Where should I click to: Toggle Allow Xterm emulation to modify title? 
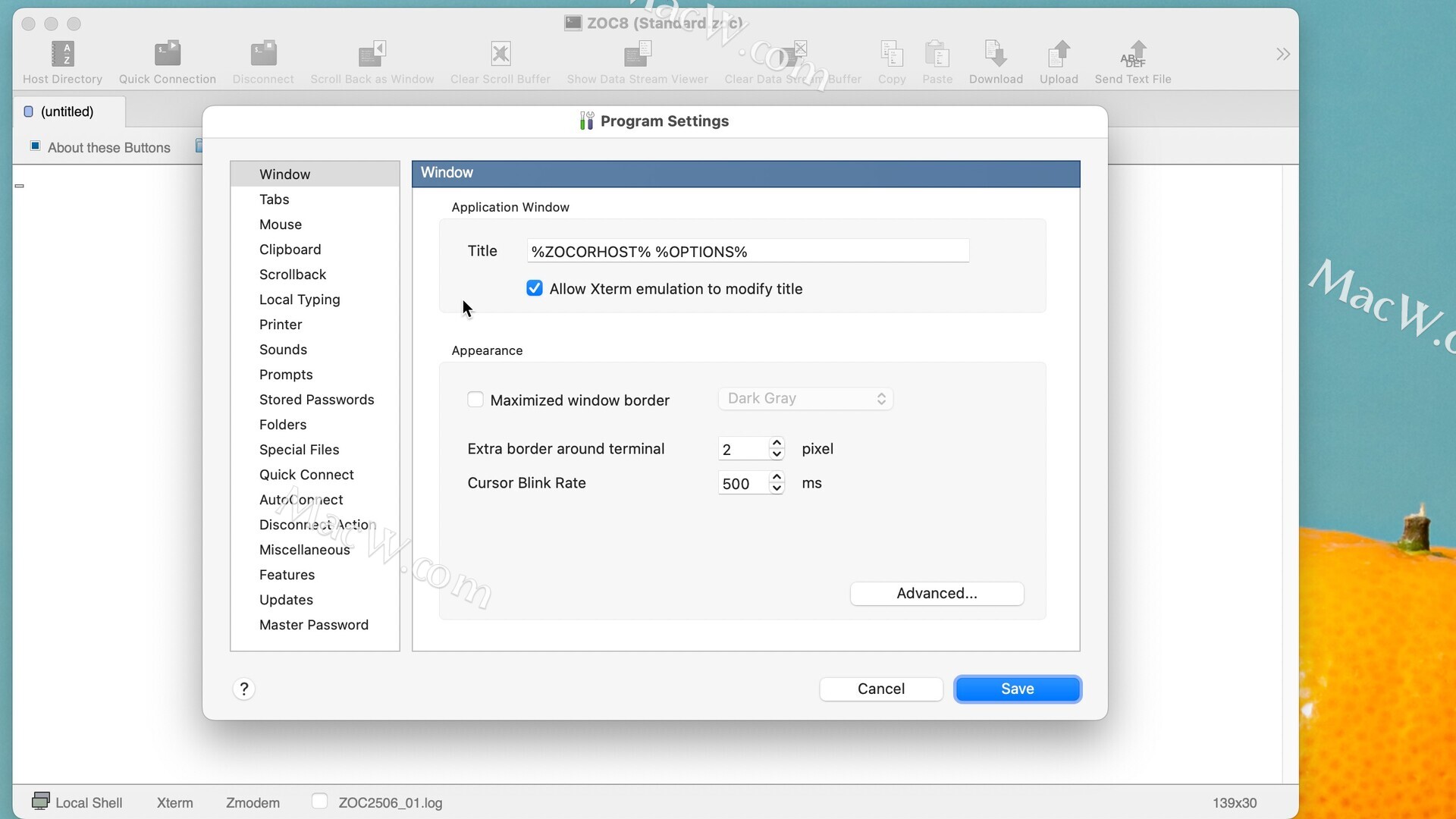(535, 288)
